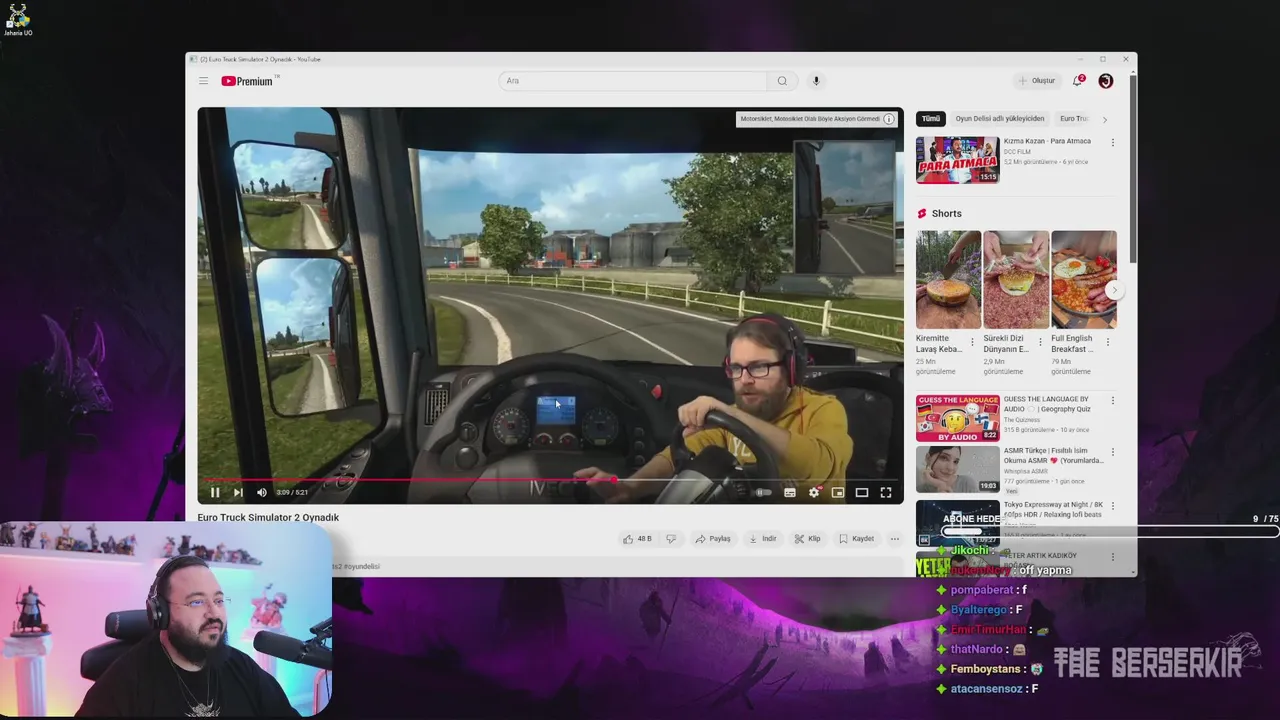Click the info card icon on video
Screen dimensions: 1280x720
click(x=889, y=119)
